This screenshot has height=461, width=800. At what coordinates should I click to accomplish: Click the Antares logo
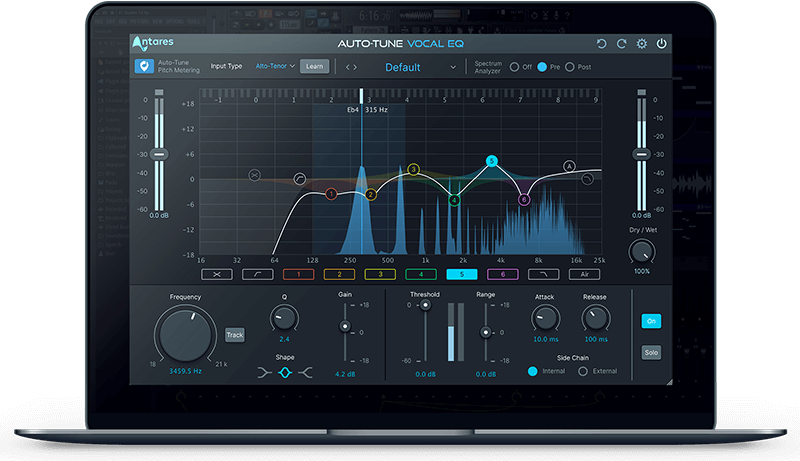coord(153,43)
